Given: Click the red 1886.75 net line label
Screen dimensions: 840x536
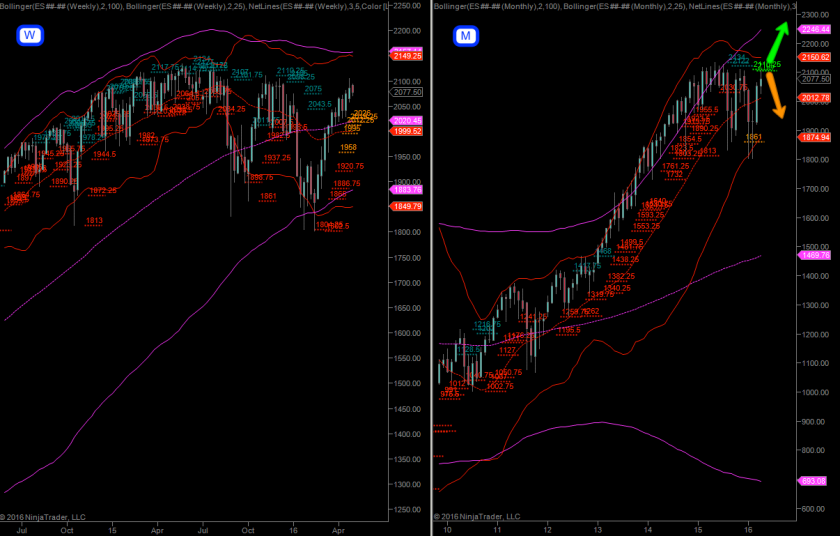Looking at the screenshot, I should 347,184.
